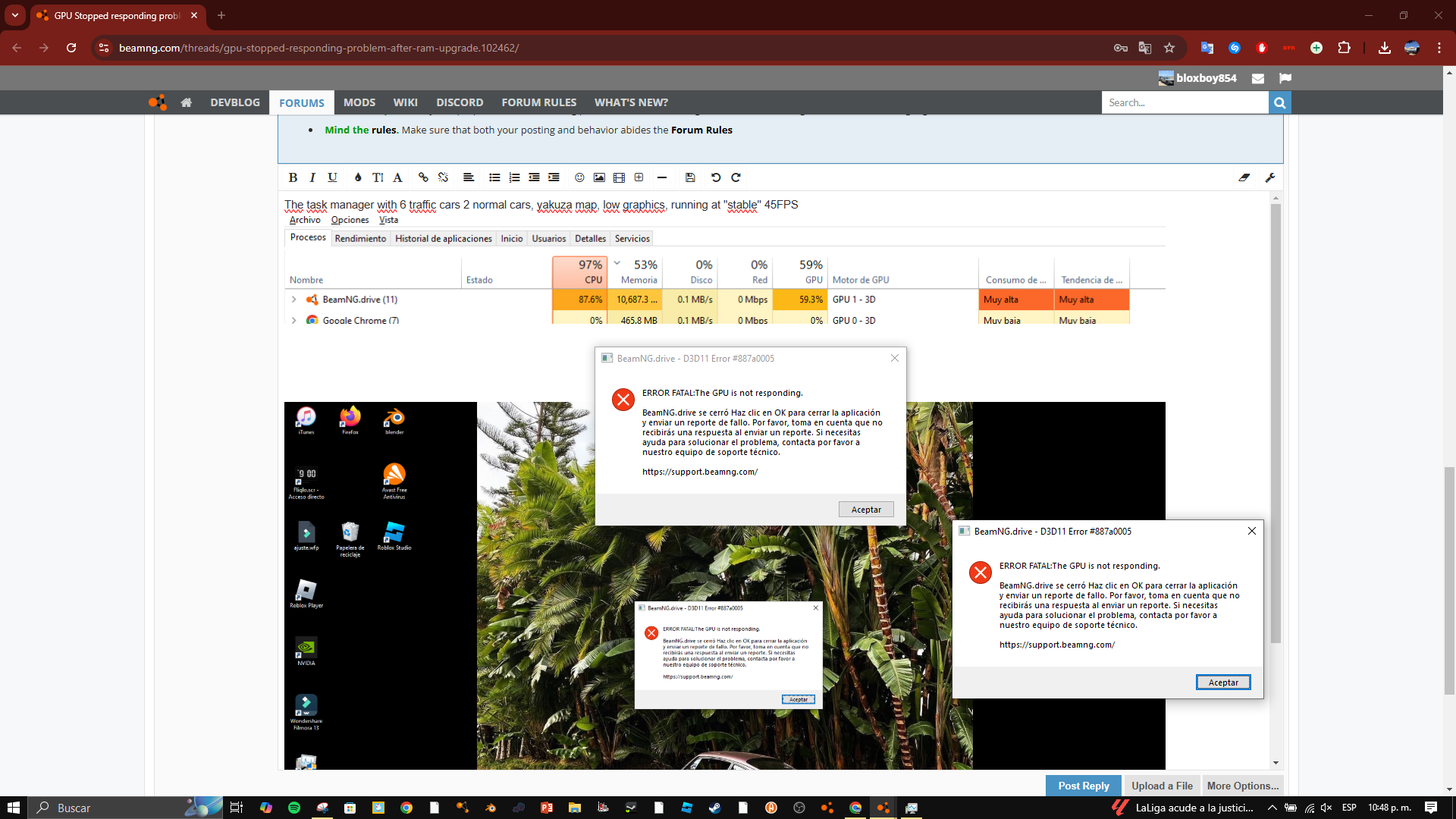This screenshot has height=819, width=1456.
Task: Undo the last editor change
Action: tap(716, 177)
